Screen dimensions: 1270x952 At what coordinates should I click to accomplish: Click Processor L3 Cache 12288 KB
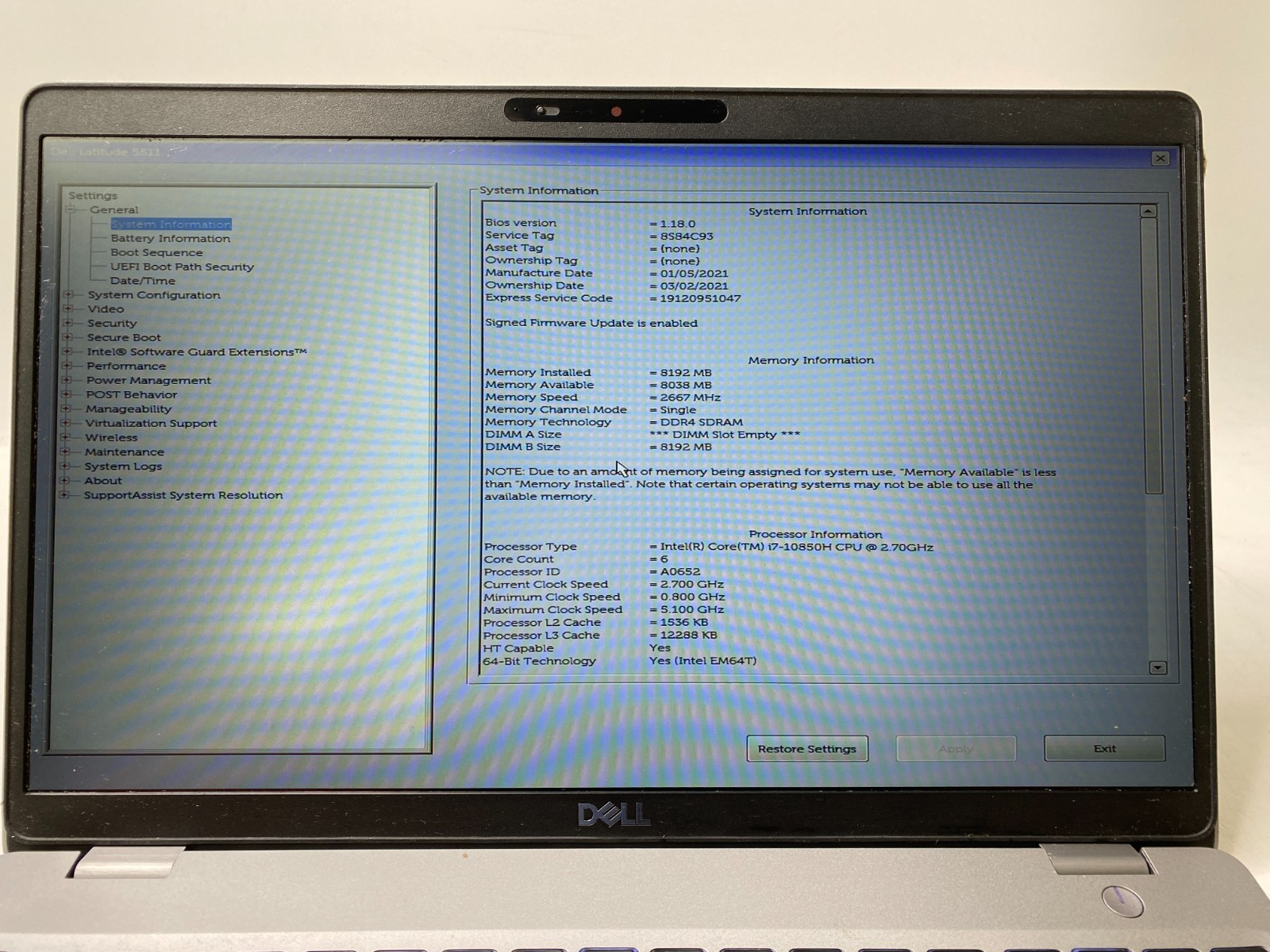pos(688,635)
